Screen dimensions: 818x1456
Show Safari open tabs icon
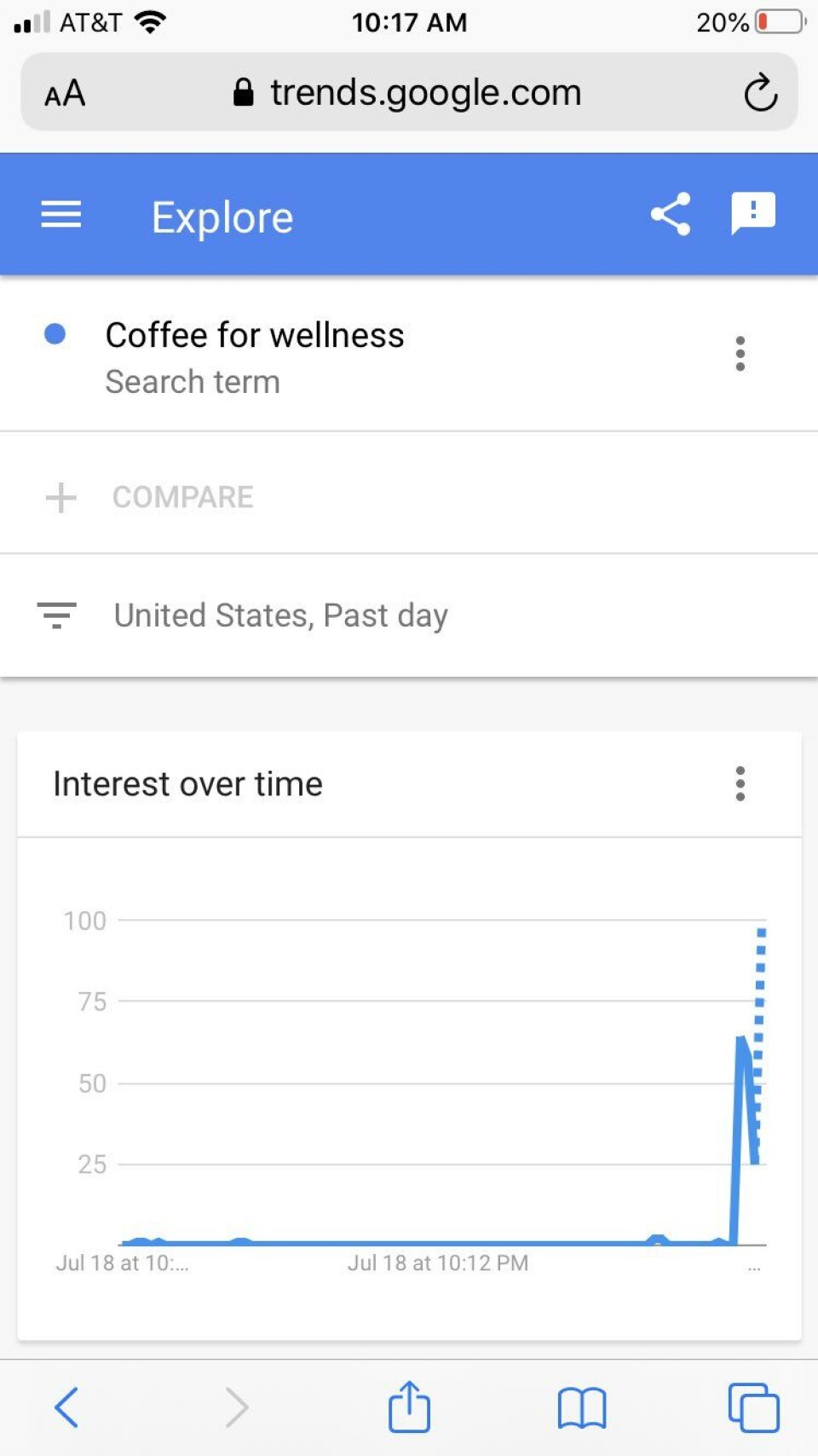click(x=754, y=1407)
